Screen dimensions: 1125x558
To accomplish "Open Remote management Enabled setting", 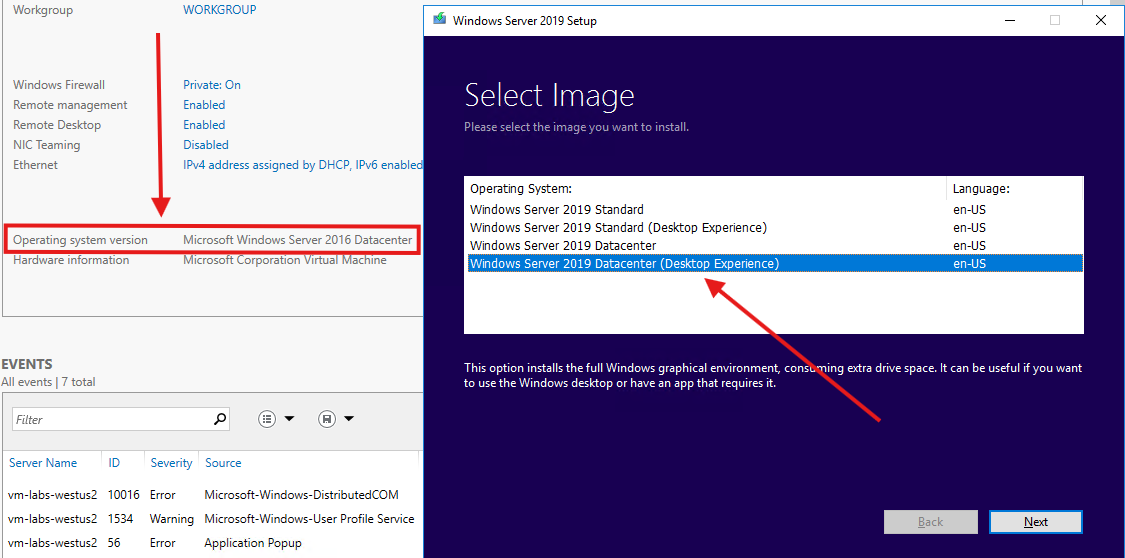I will point(204,105).
